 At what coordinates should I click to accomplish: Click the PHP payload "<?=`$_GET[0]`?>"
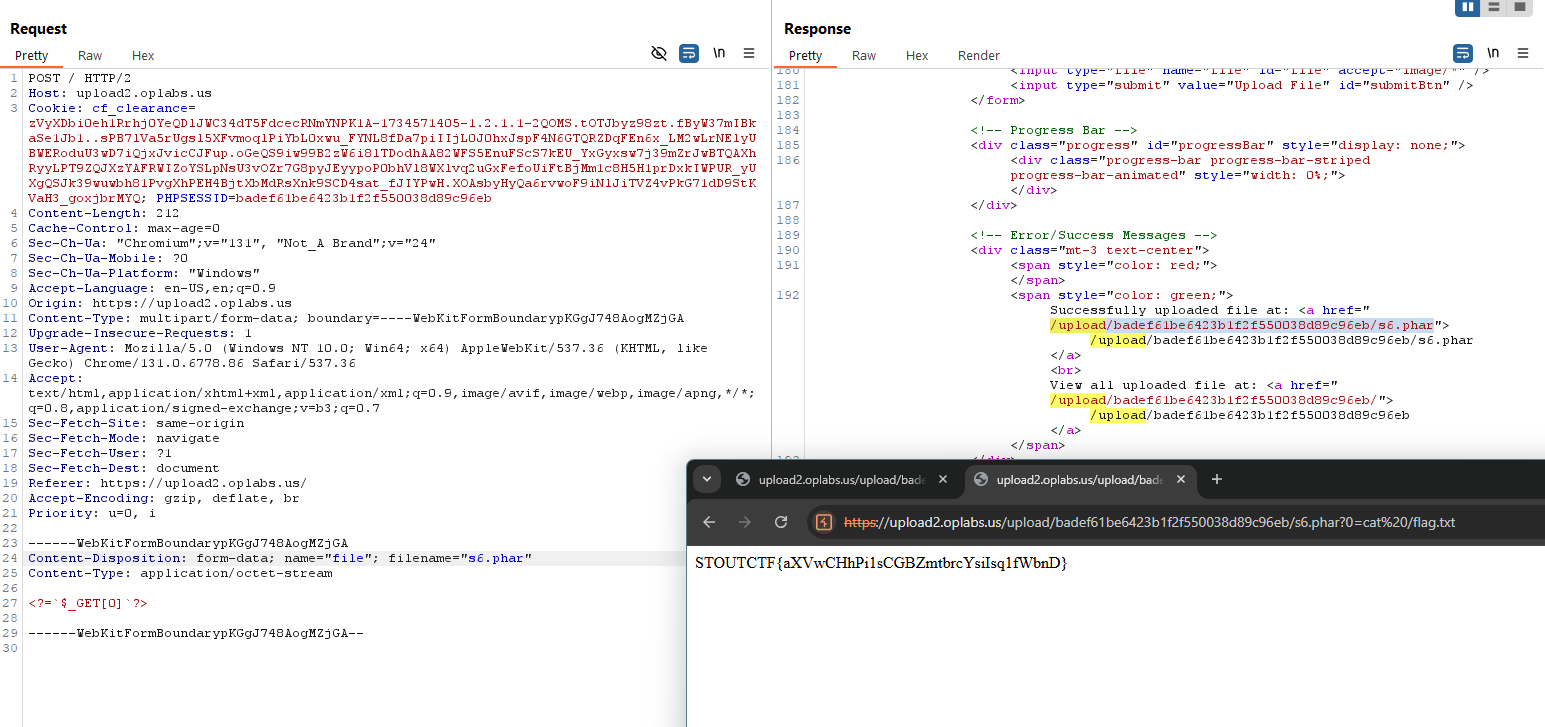[x=88, y=603]
